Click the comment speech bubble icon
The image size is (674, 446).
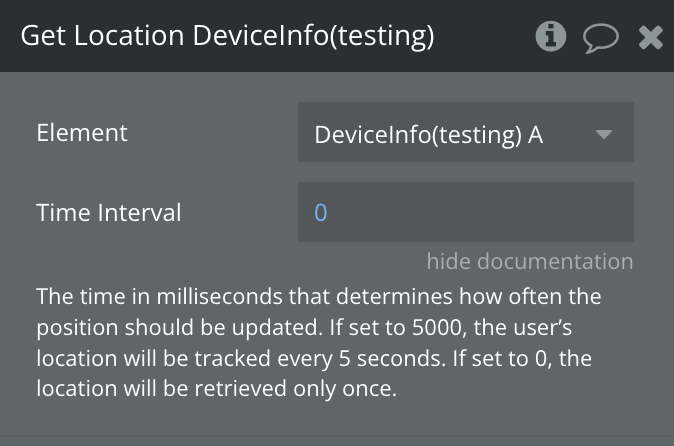pos(600,38)
